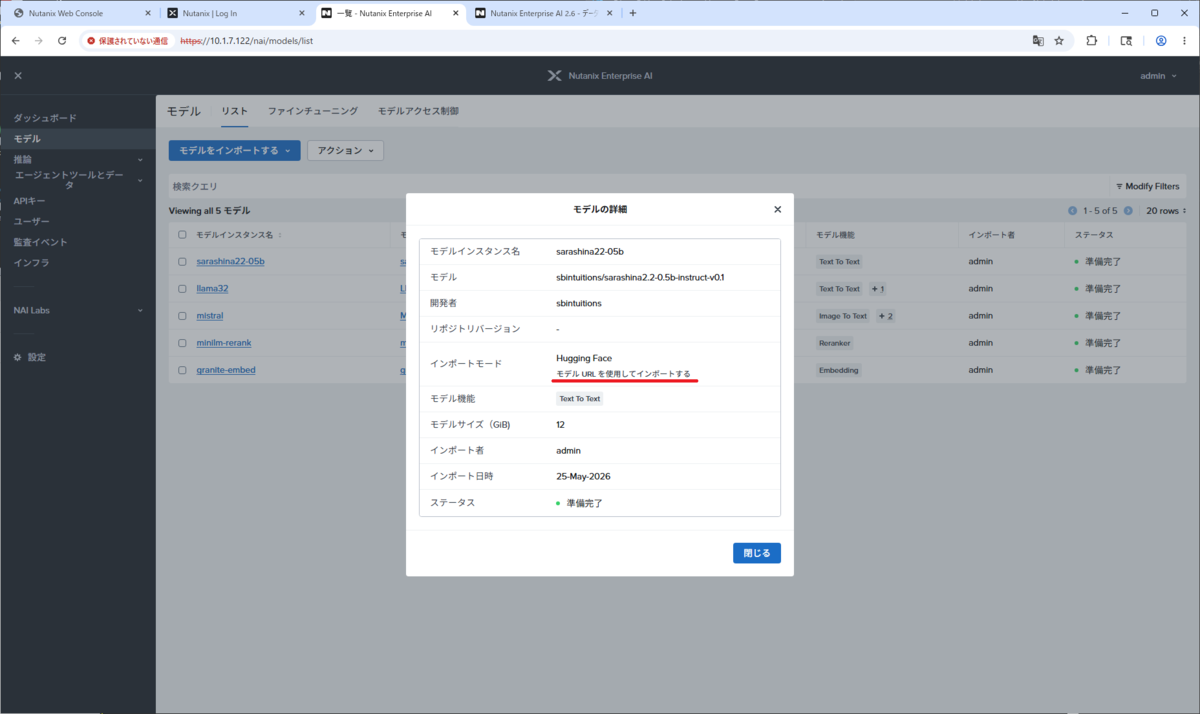Click the +1 badge in llama32 row
The image size is (1200, 714).
[878, 289]
